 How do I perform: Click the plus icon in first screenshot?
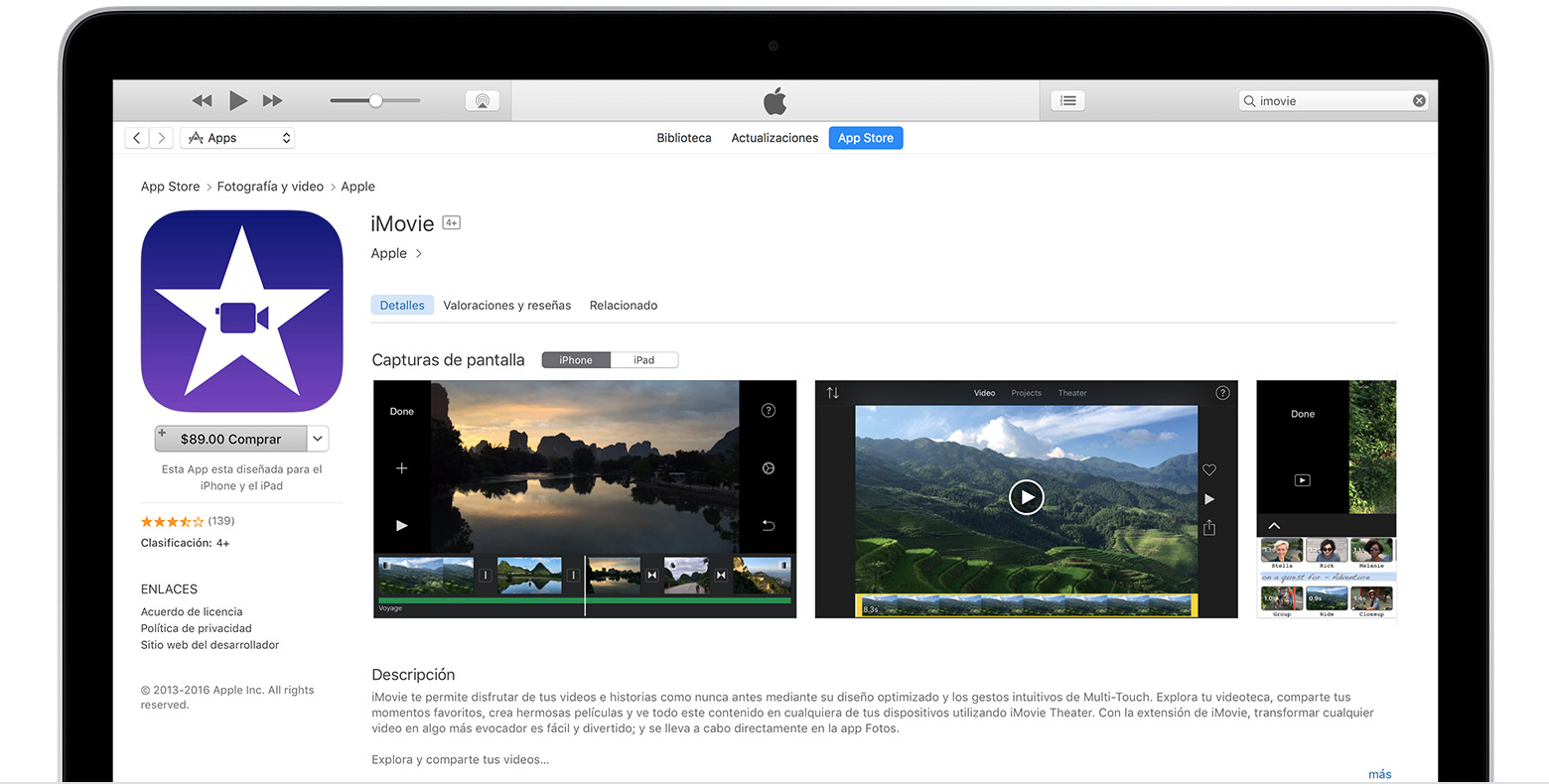(x=402, y=468)
